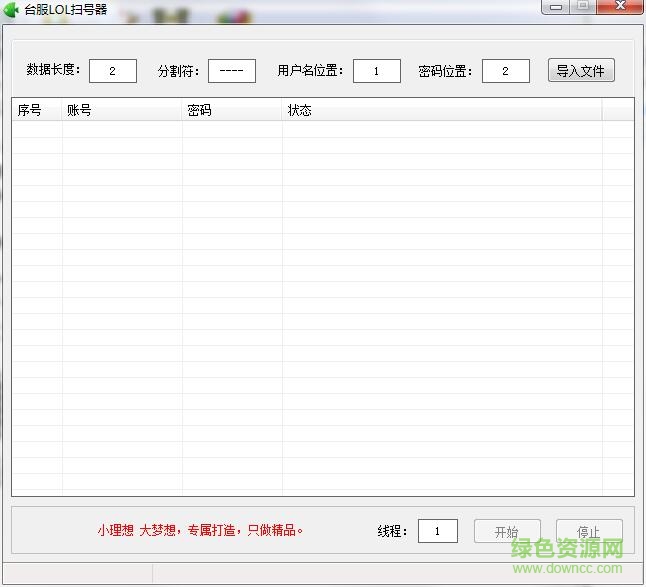
Task: Click the 导入文件 button
Action: [581, 70]
